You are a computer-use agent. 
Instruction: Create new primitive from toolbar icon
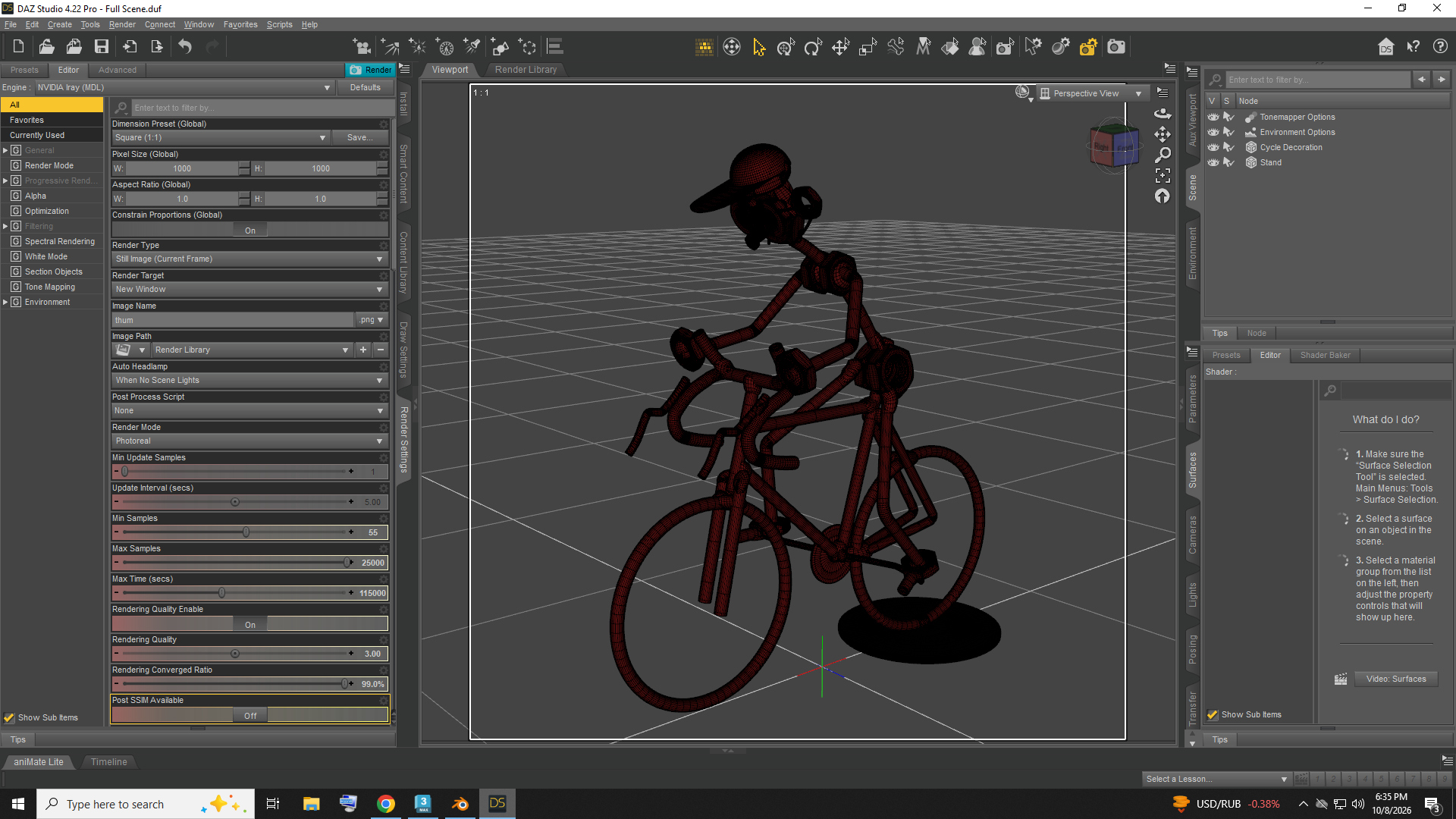pyautogui.click(x=500, y=47)
